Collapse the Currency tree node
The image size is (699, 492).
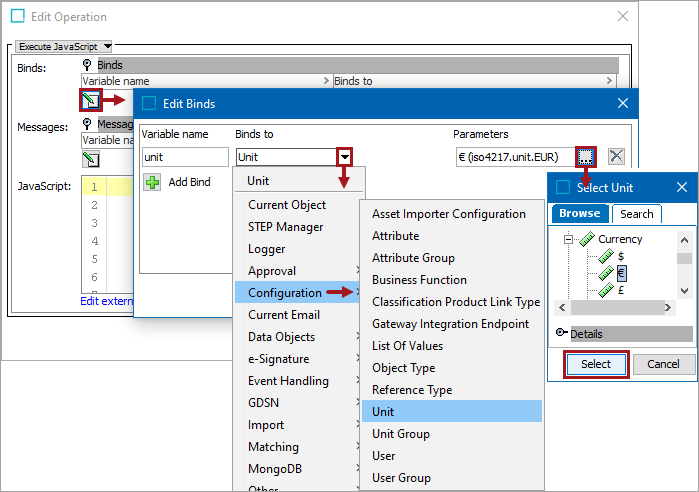click(567, 240)
